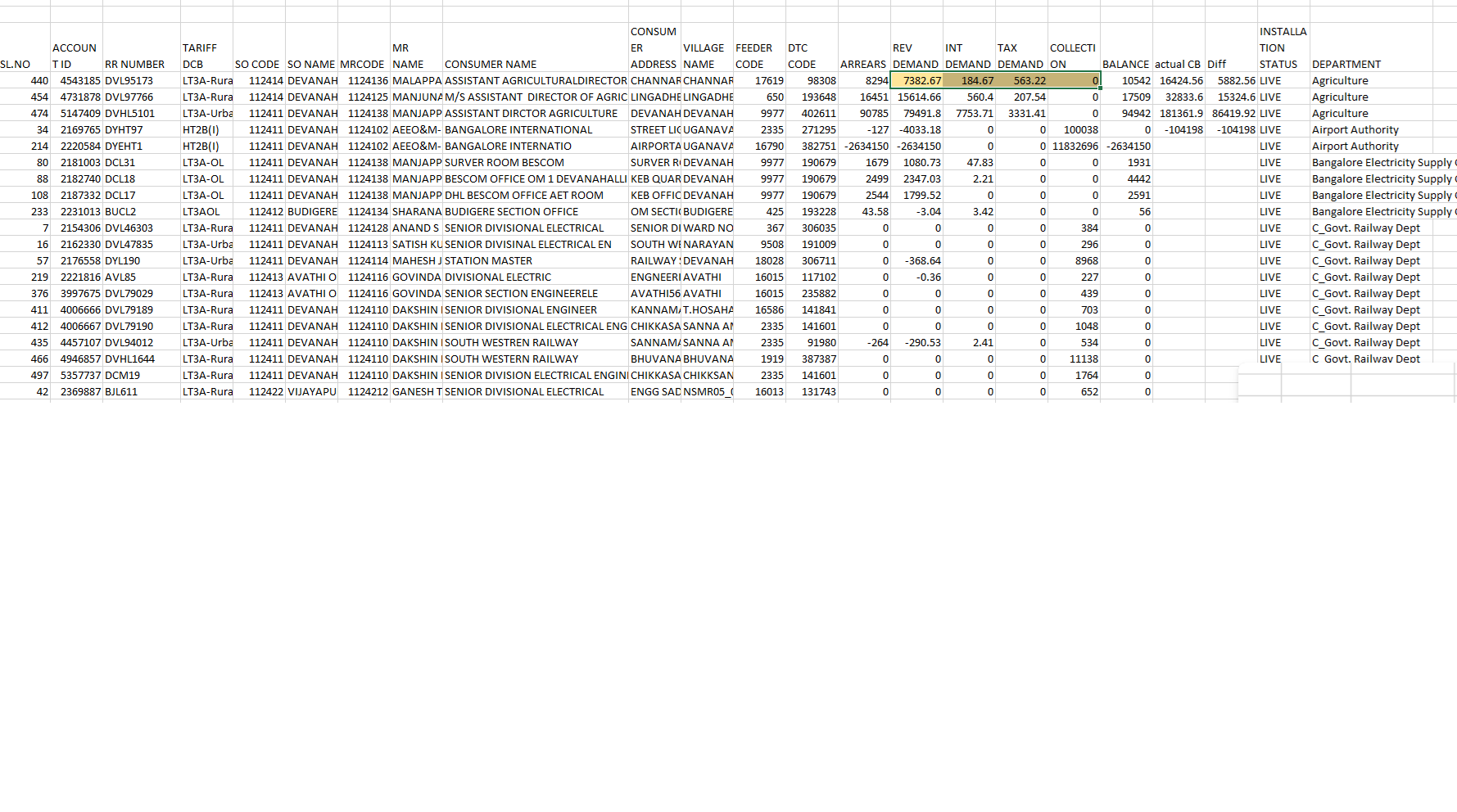
Task: Select BUDIGERE SECTION OFFICE consumer cell
Action: point(536,211)
